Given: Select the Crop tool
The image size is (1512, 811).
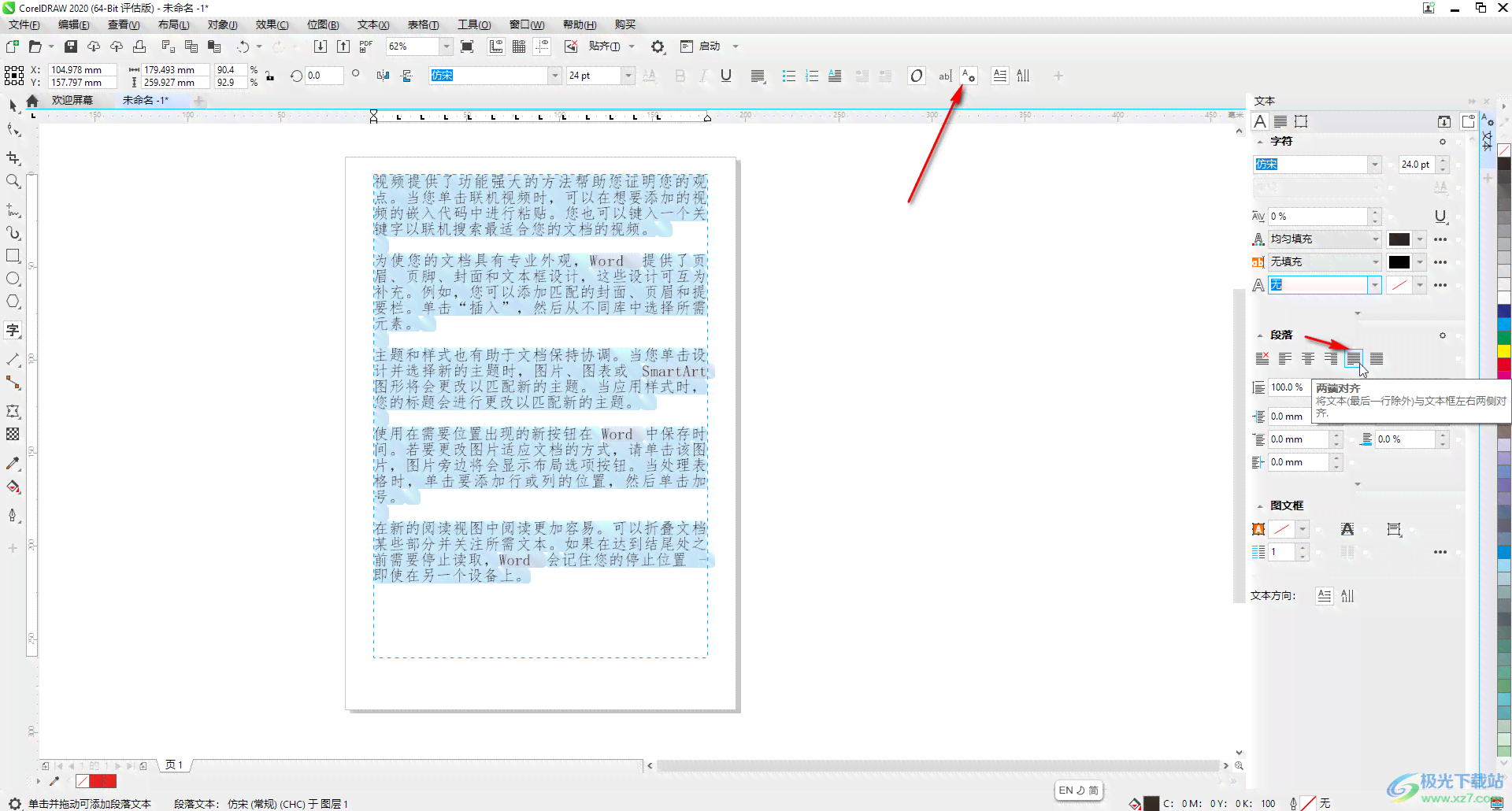Looking at the screenshot, I should point(13,157).
